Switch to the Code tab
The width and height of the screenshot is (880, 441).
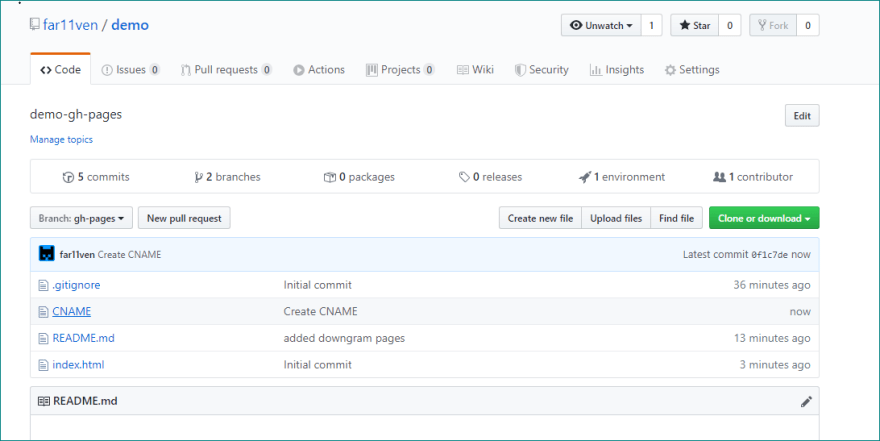coord(61,70)
